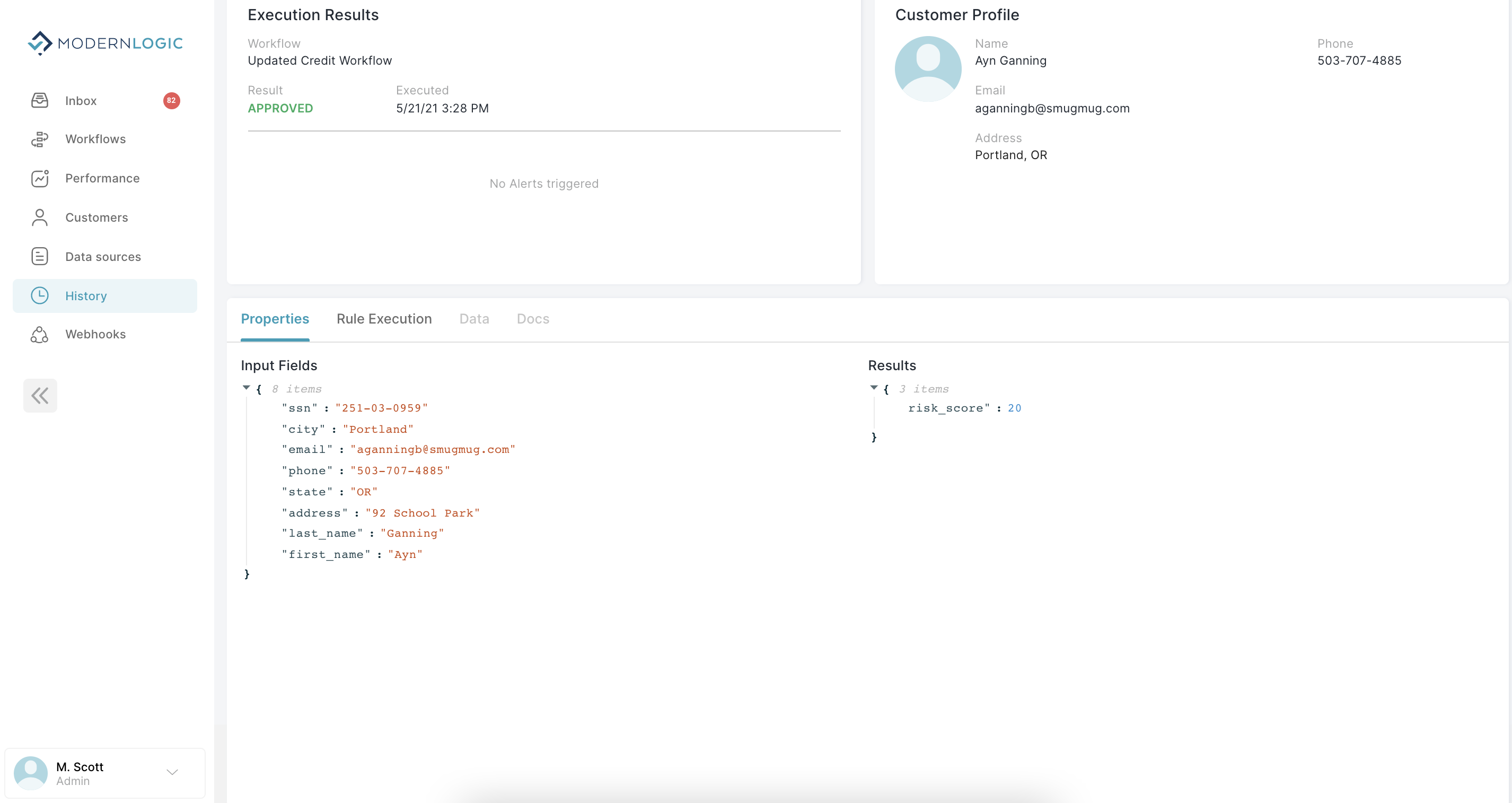Open Performance chart icon
This screenshot has height=803, width=1512.
coord(39,178)
